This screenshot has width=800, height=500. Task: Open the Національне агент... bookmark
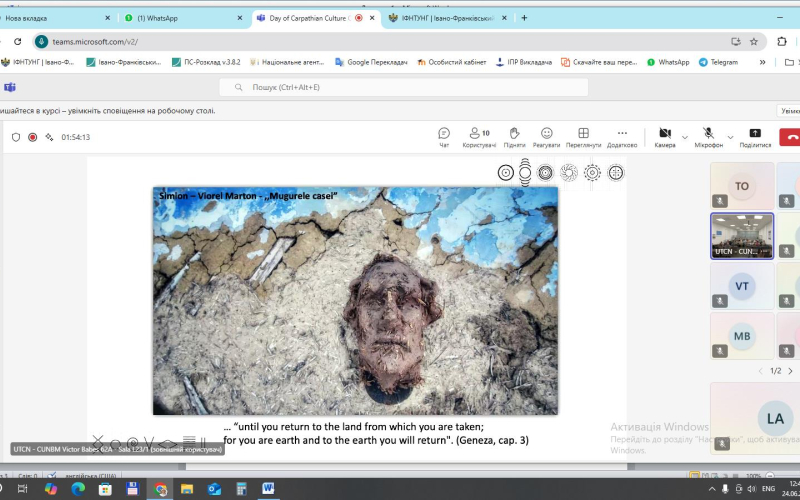click(287, 62)
